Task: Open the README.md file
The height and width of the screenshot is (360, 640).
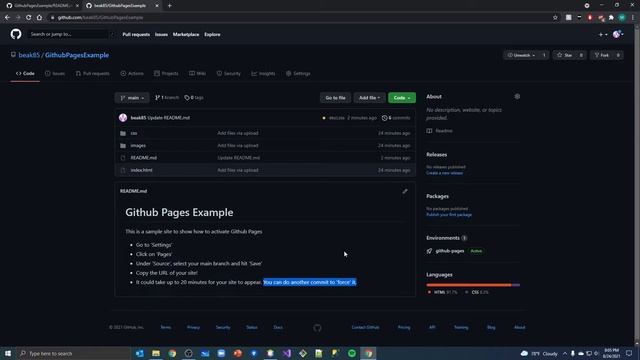Action: (x=144, y=158)
